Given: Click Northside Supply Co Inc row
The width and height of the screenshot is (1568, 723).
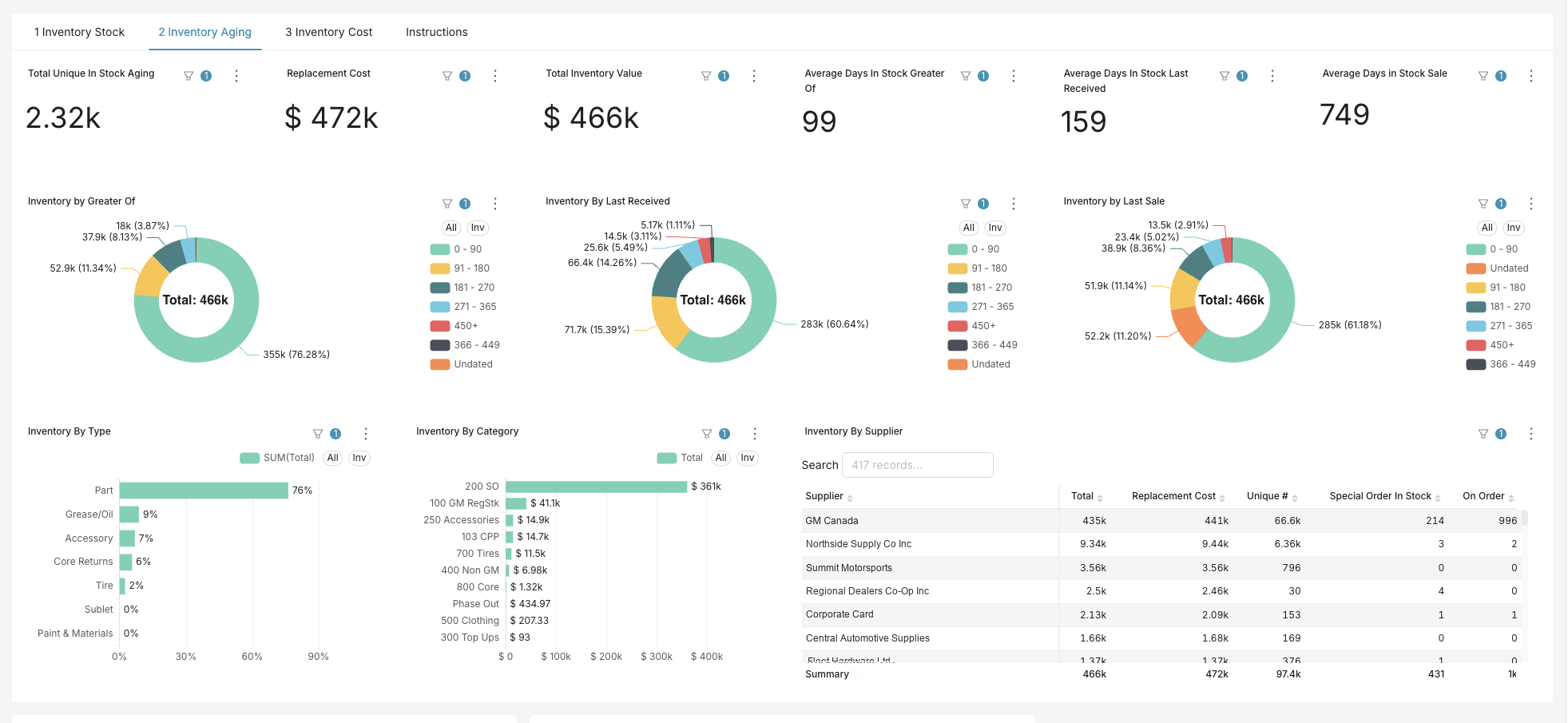Looking at the screenshot, I should click(x=1162, y=544).
